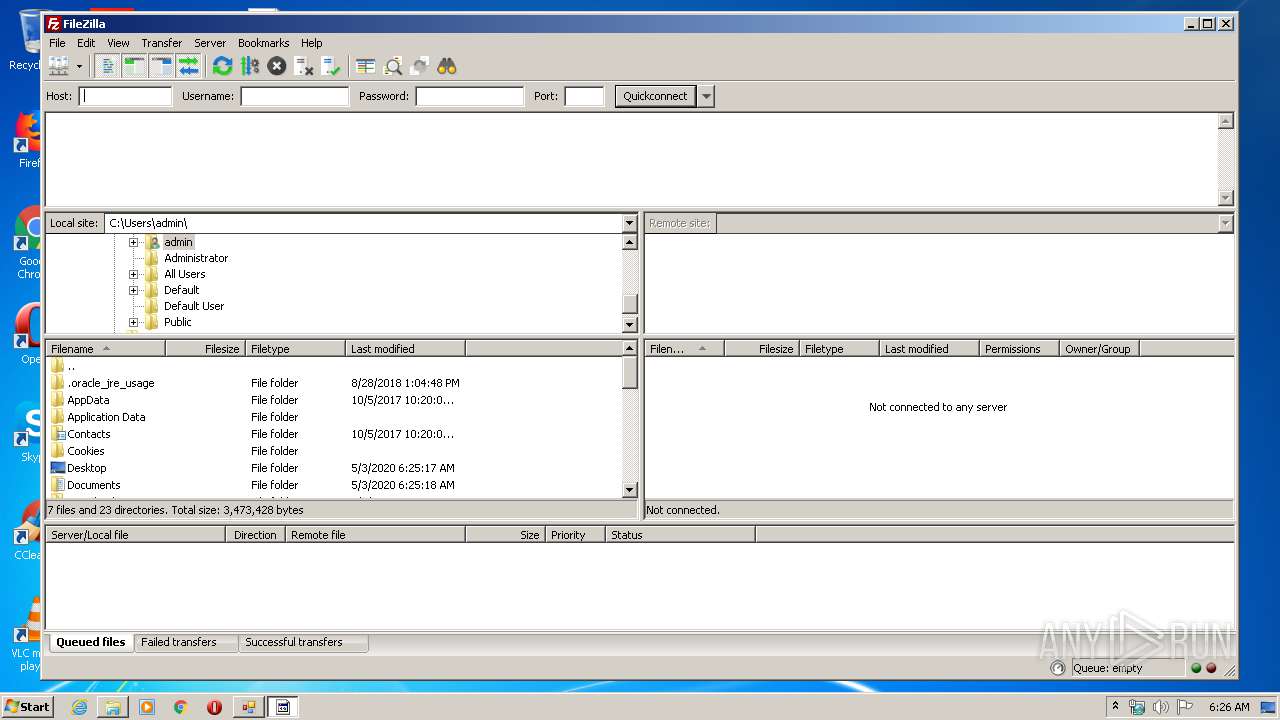Select the Application Data folder row
This screenshot has height=720, width=1280.
click(x=334, y=417)
